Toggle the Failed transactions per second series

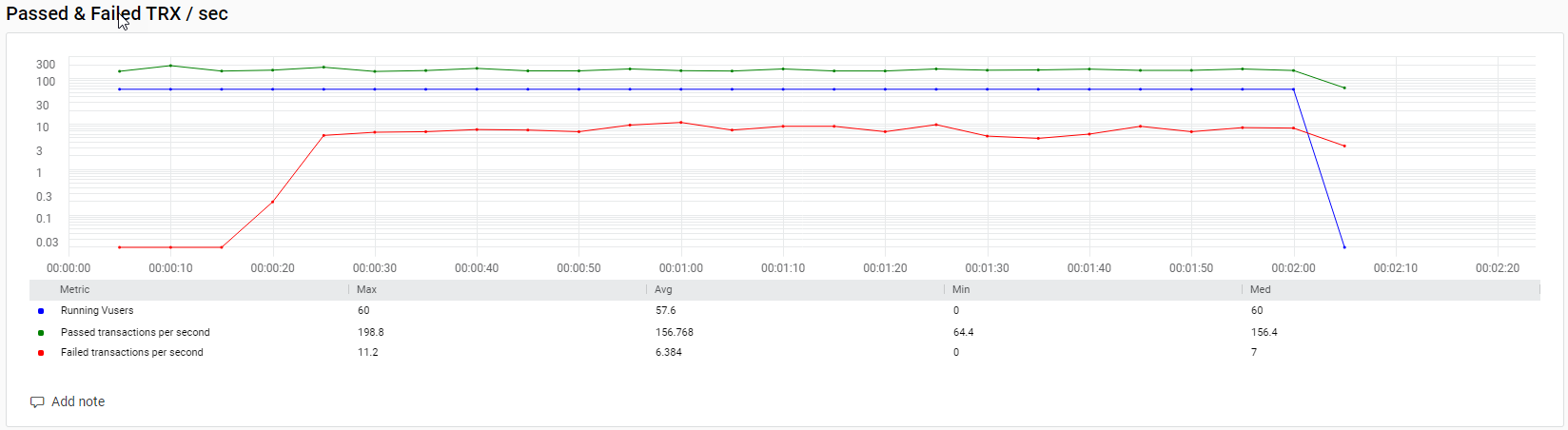coord(132,353)
